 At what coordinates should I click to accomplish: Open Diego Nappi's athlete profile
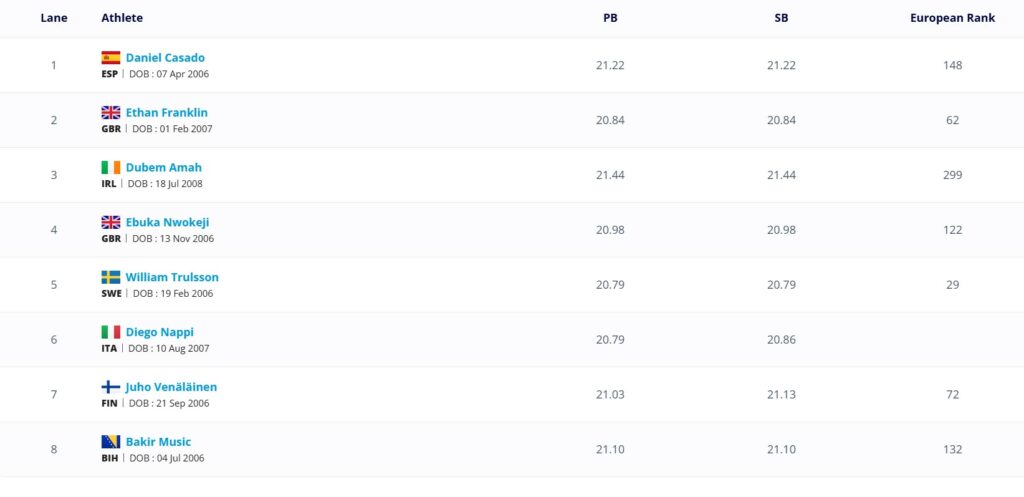(160, 332)
